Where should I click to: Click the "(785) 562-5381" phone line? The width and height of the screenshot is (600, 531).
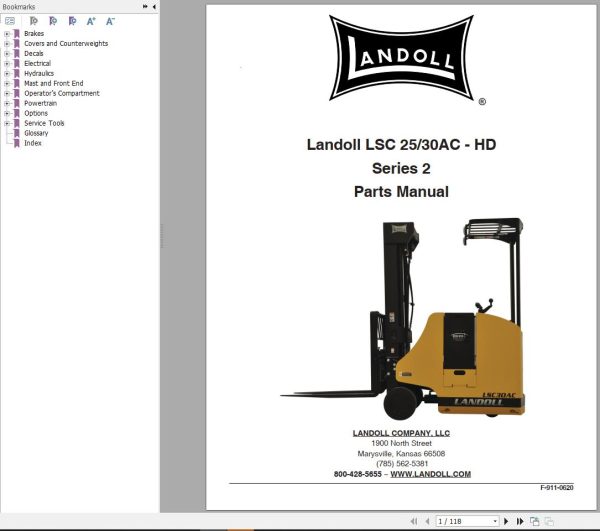(x=402, y=464)
